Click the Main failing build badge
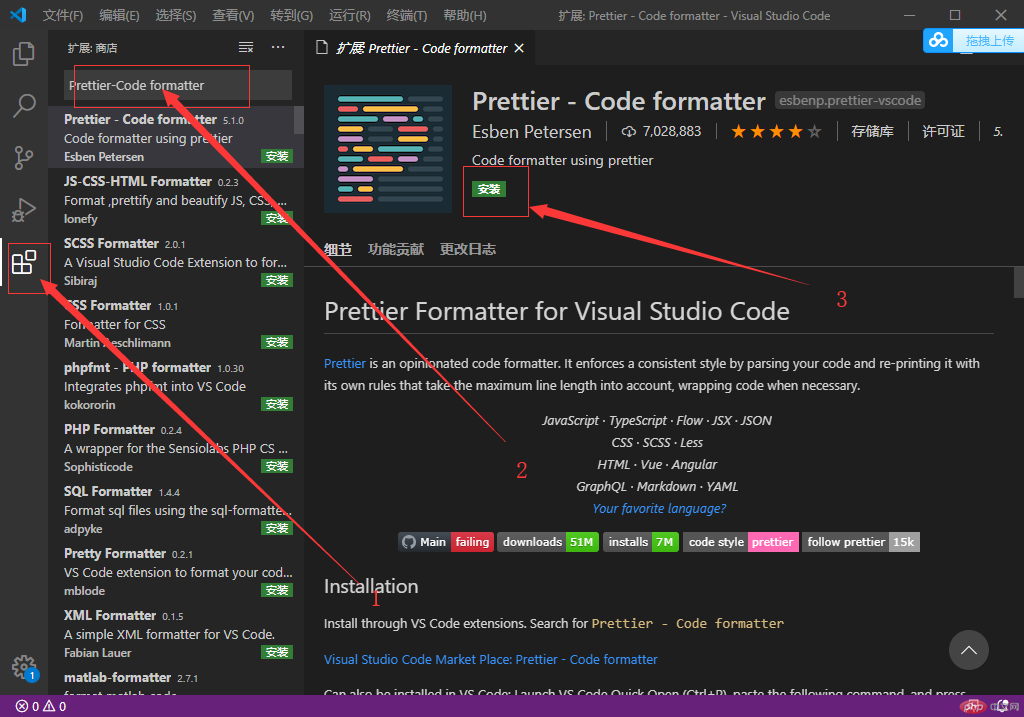The image size is (1024, 717). (x=447, y=542)
